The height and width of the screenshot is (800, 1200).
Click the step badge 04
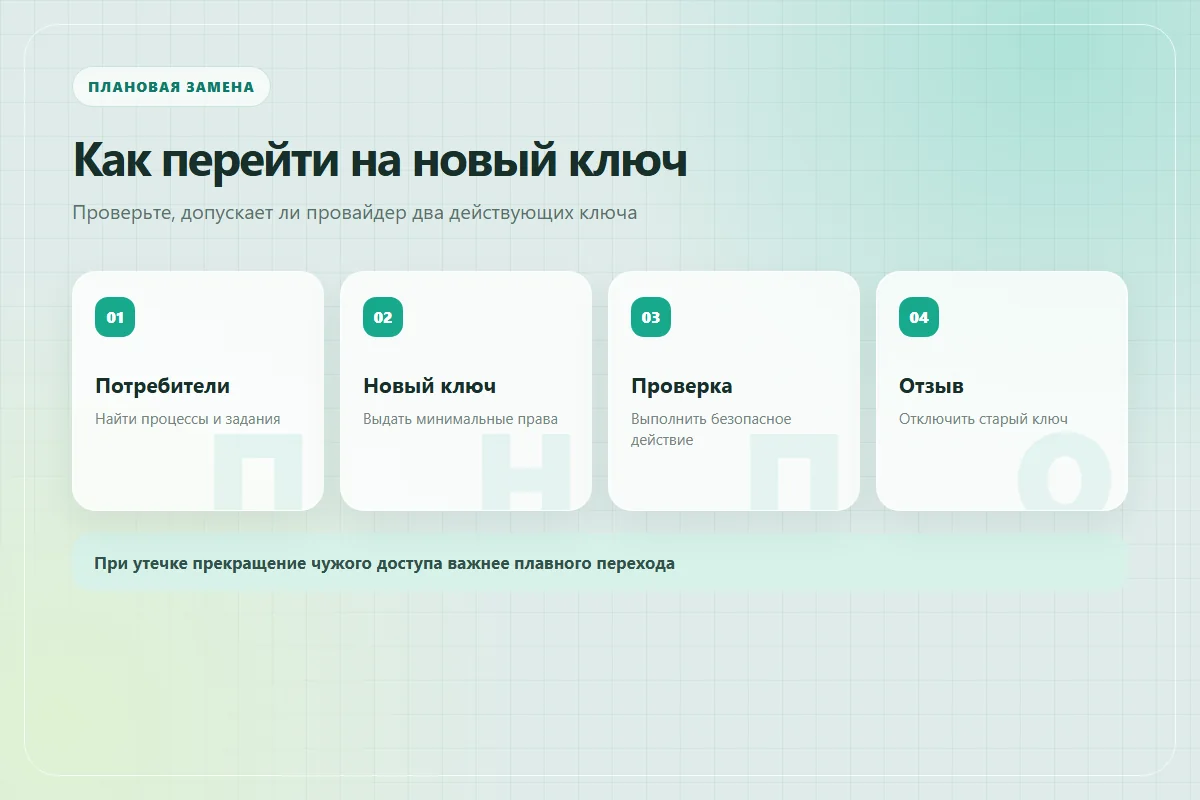(919, 317)
